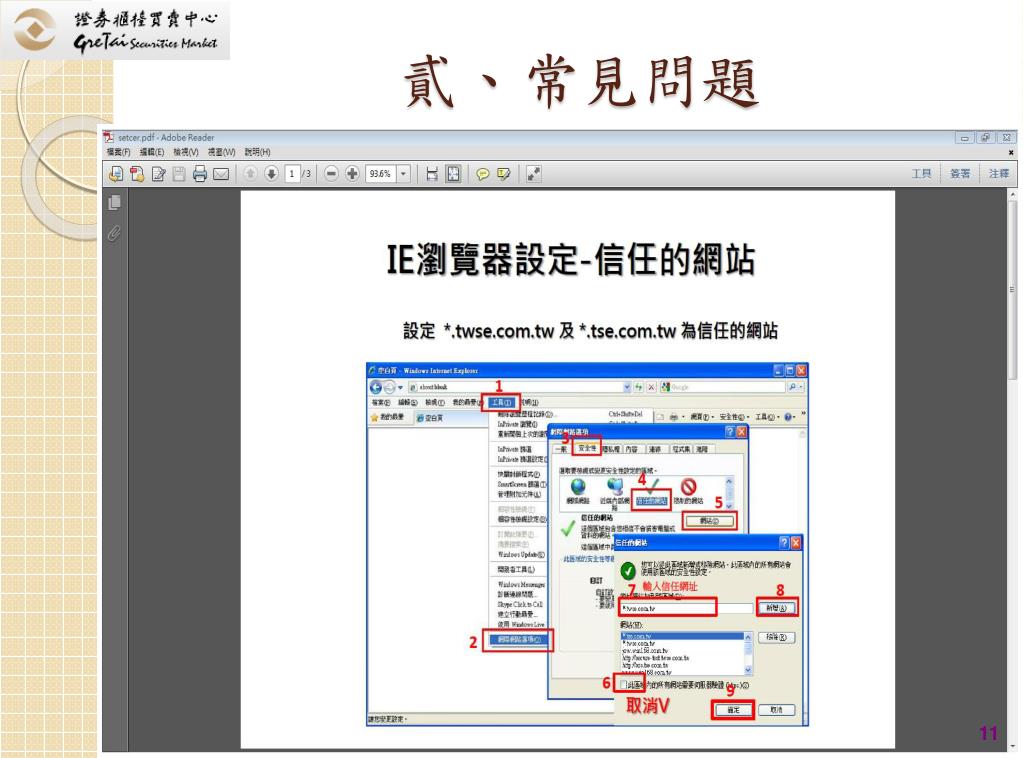
Task: Click the print icon in Adobe Reader
Action: pyautogui.click(x=200, y=174)
